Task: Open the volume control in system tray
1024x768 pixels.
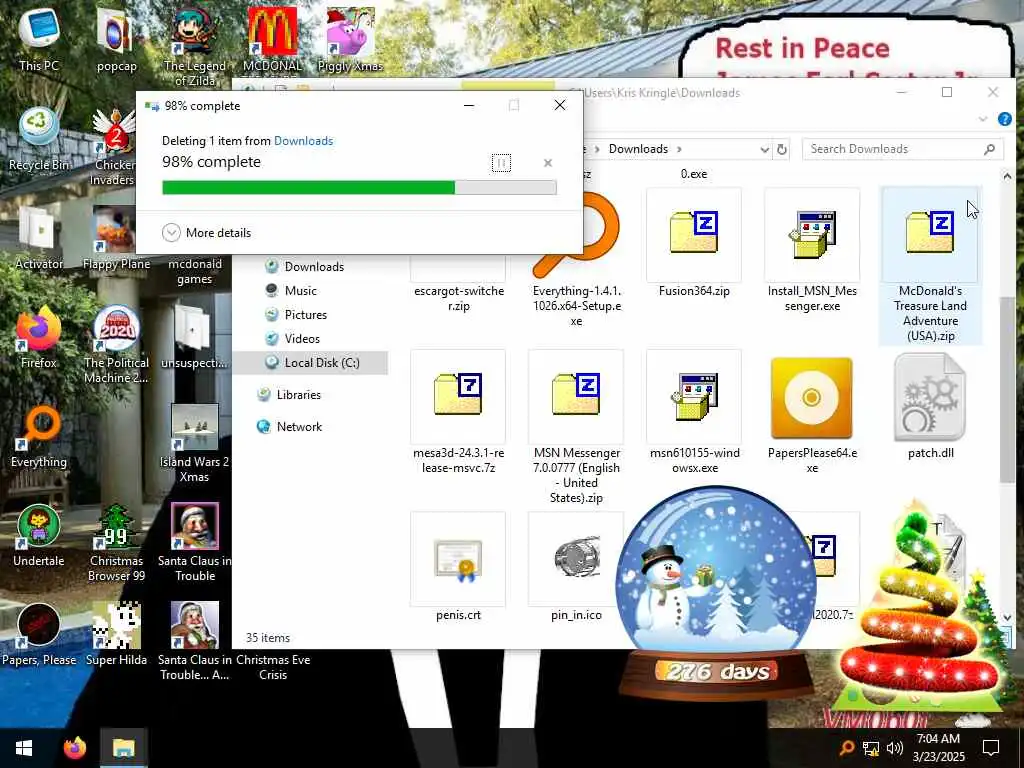Action: click(895, 748)
